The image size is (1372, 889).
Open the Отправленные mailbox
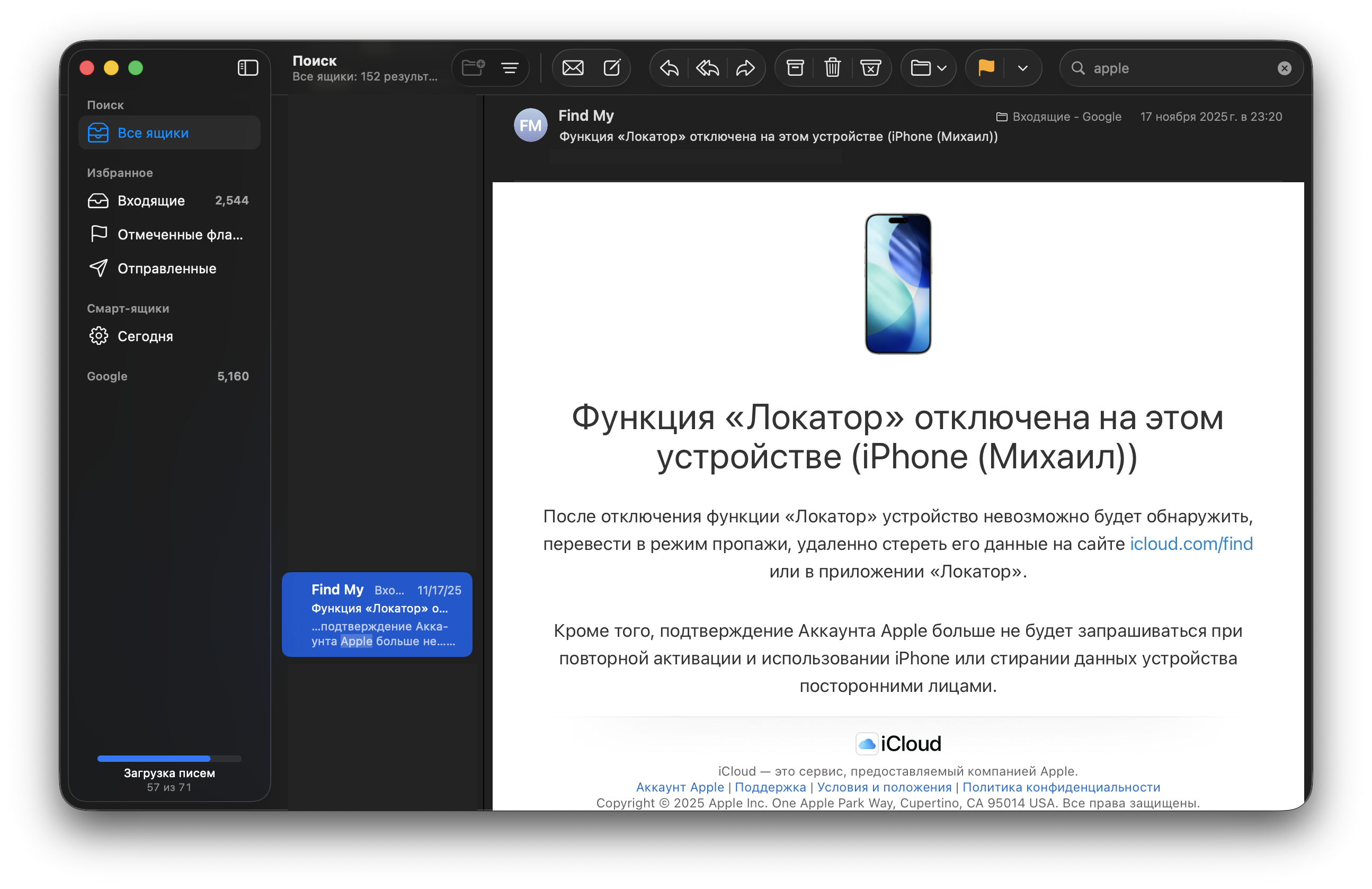[166, 269]
